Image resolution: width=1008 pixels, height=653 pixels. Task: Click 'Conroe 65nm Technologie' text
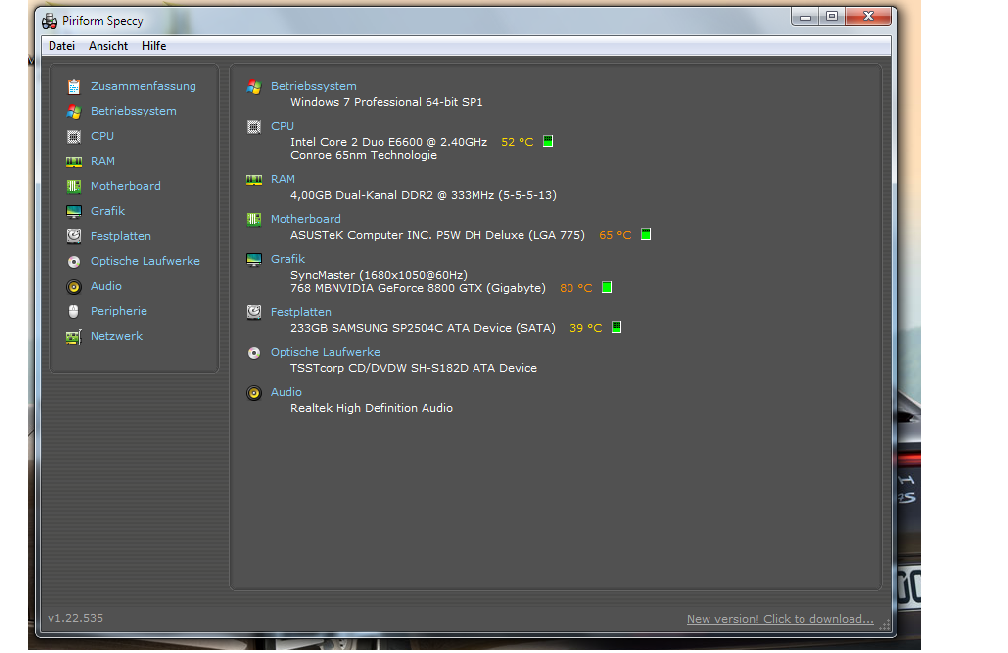coord(363,156)
